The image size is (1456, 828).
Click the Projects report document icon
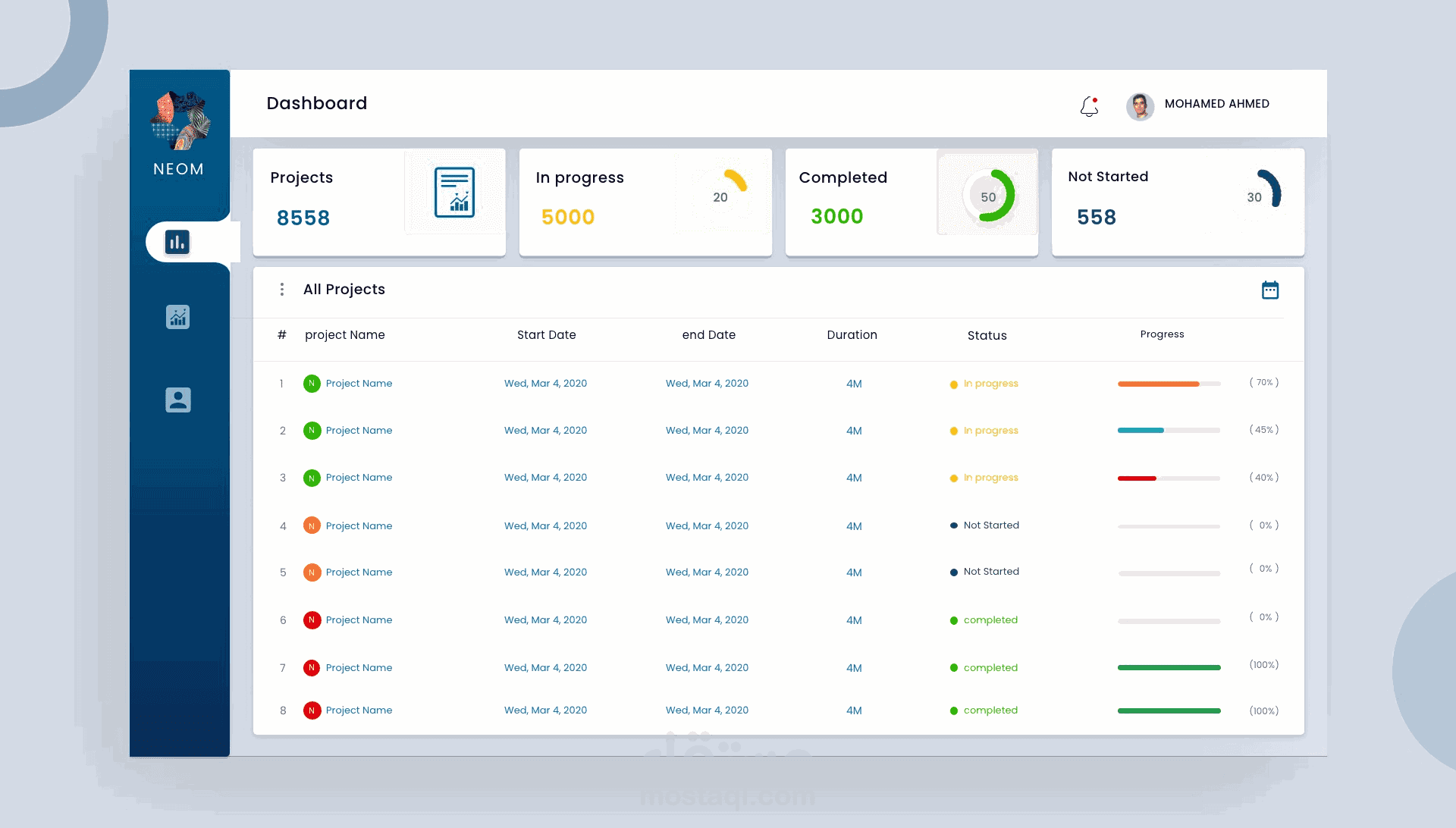[x=454, y=193]
